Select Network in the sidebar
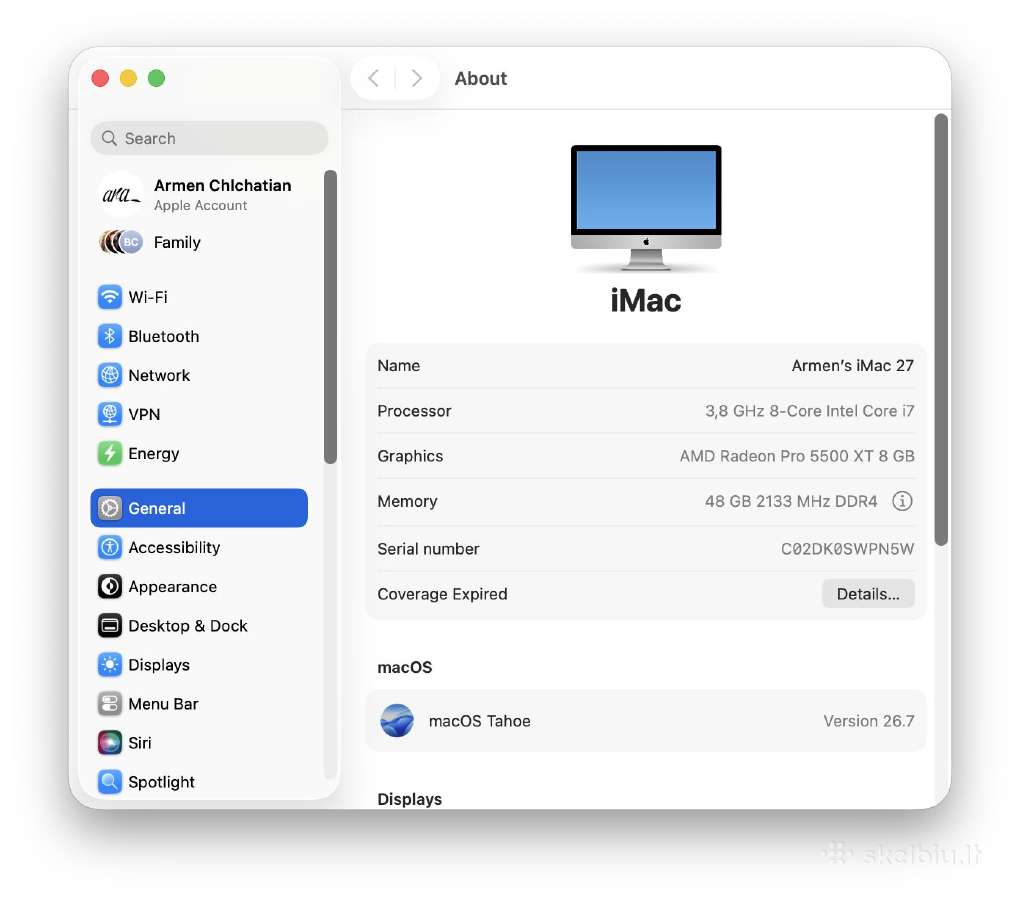 [x=199, y=375]
